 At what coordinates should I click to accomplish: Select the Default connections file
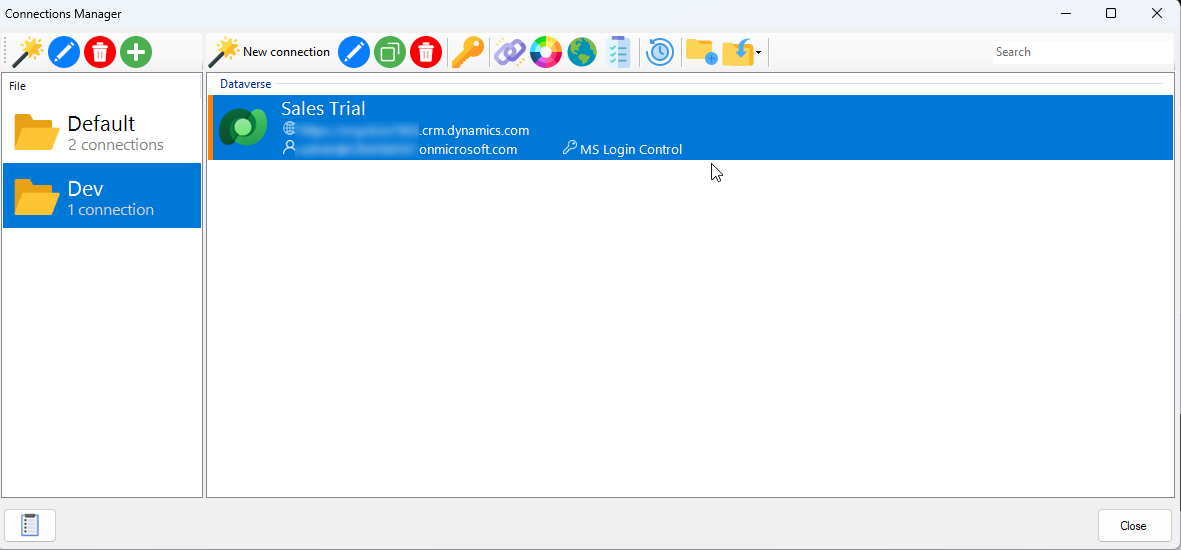point(102,130)
